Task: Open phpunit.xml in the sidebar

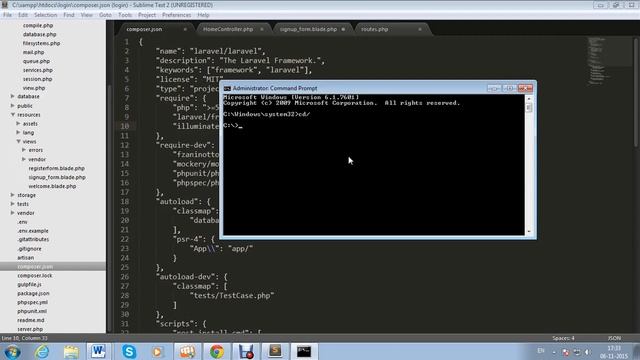Action: pos(32,311)
